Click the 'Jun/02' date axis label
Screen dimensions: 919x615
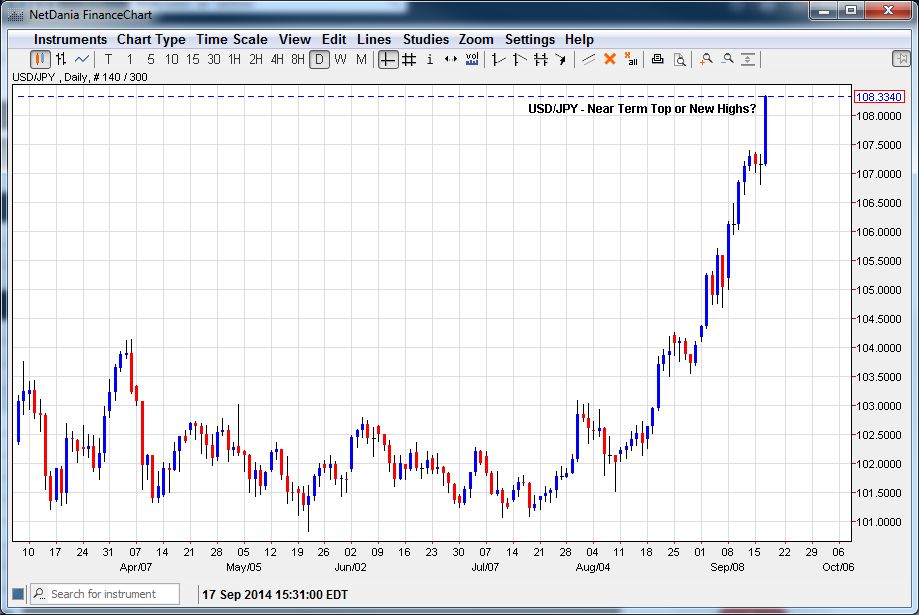click(350, 567)
